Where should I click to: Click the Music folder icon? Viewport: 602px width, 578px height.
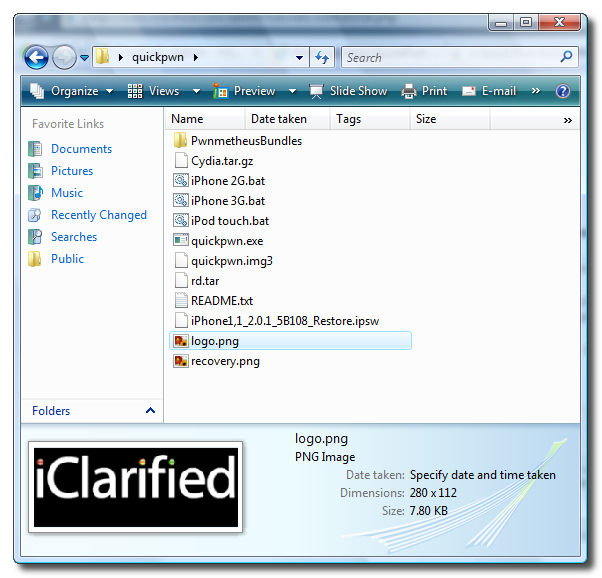(35, 193)
